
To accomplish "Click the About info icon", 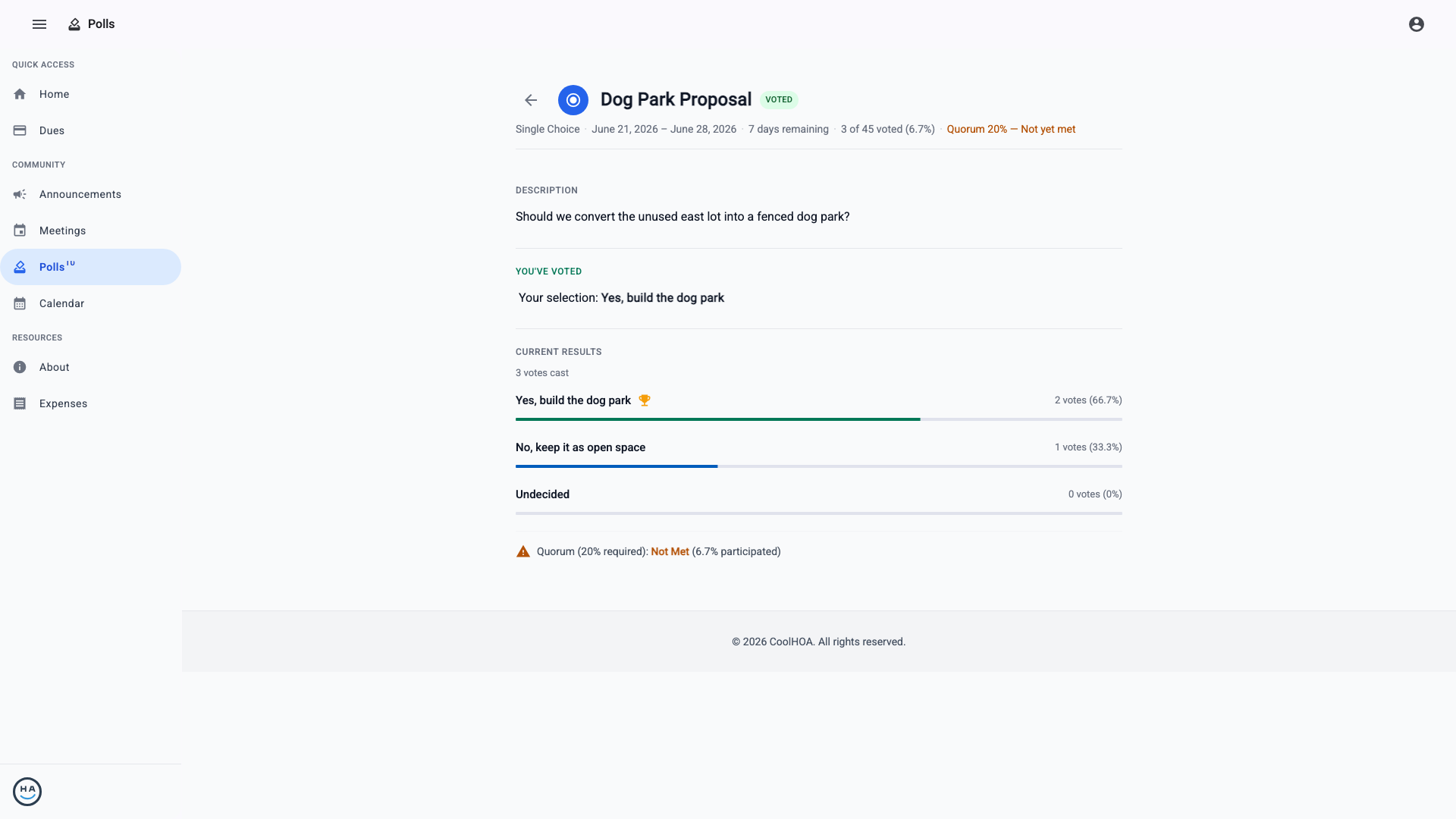I will (x=20, y=367).
